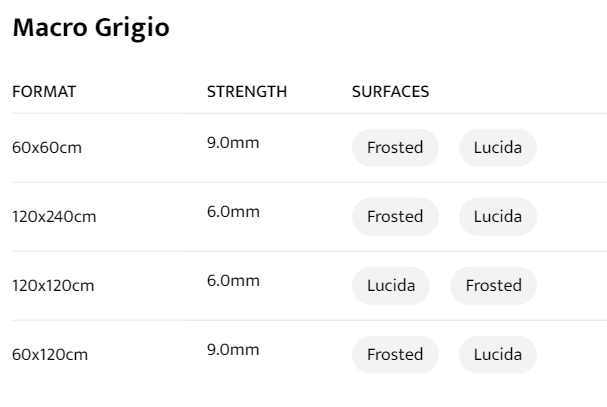Choose Lucida surface for 120x240cm format

pyautogui.click(x=498, y=216)
